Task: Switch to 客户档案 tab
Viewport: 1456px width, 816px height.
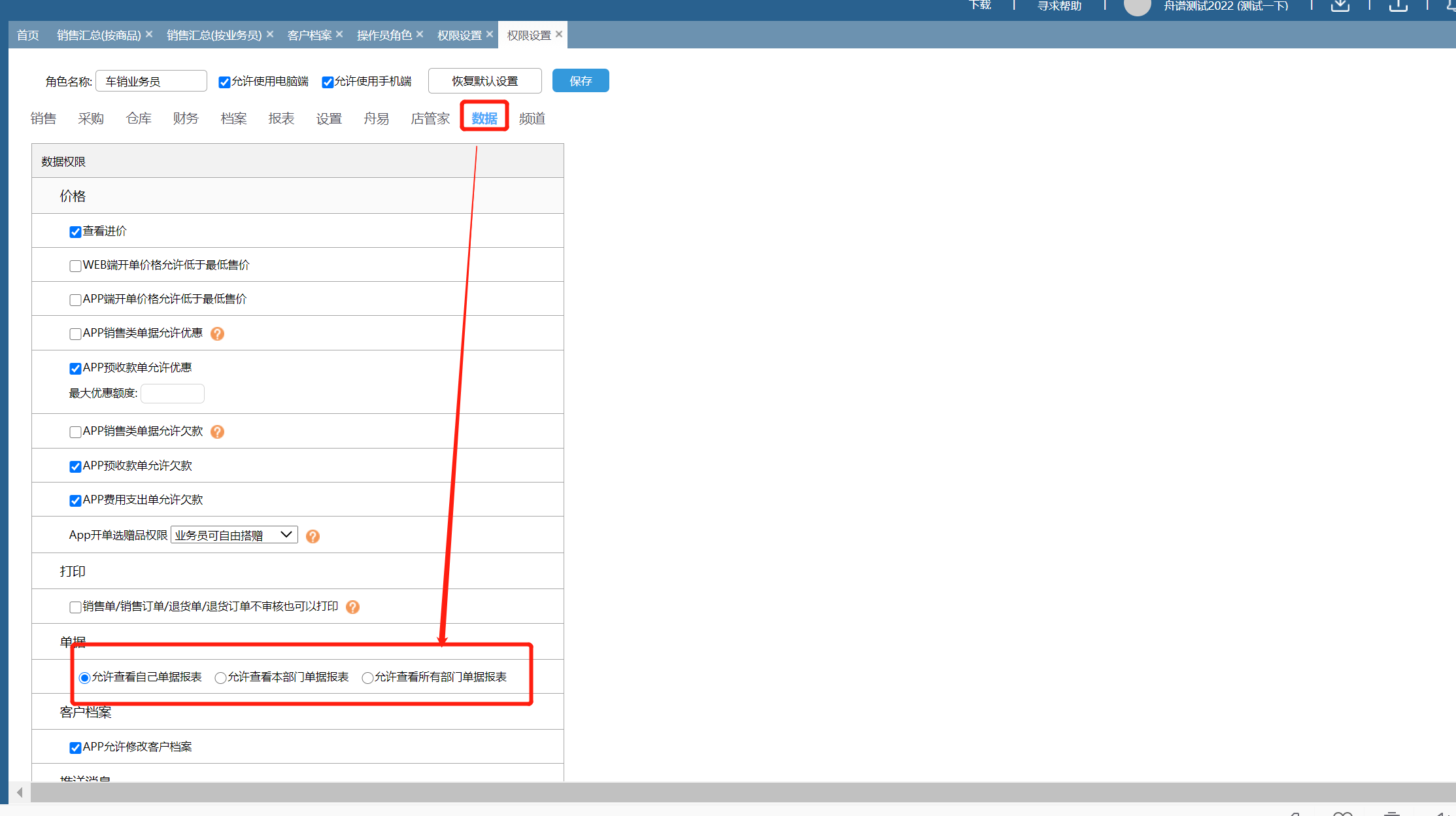Action: coord(310,35)
